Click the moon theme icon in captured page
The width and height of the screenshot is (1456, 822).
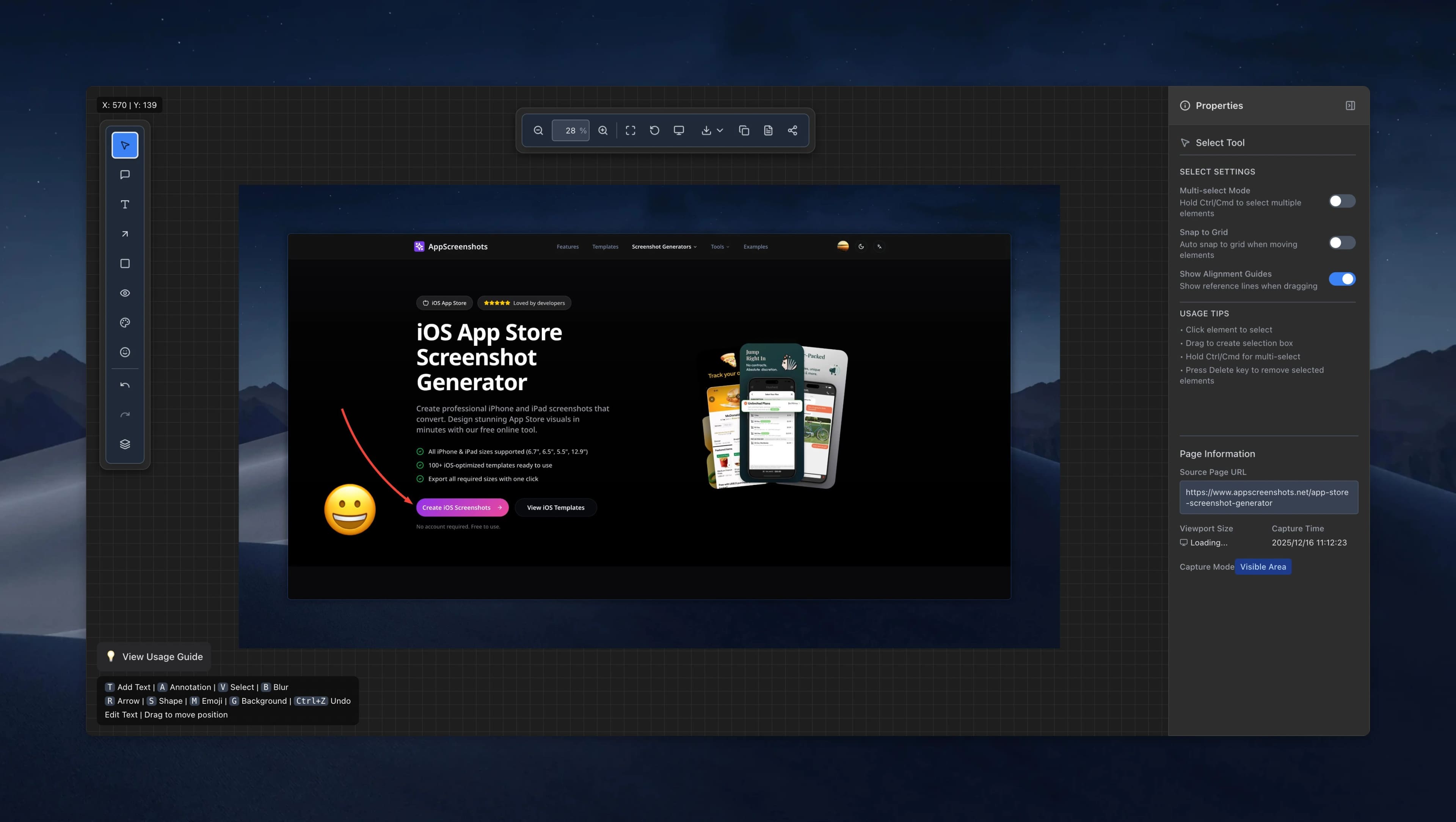861,246
